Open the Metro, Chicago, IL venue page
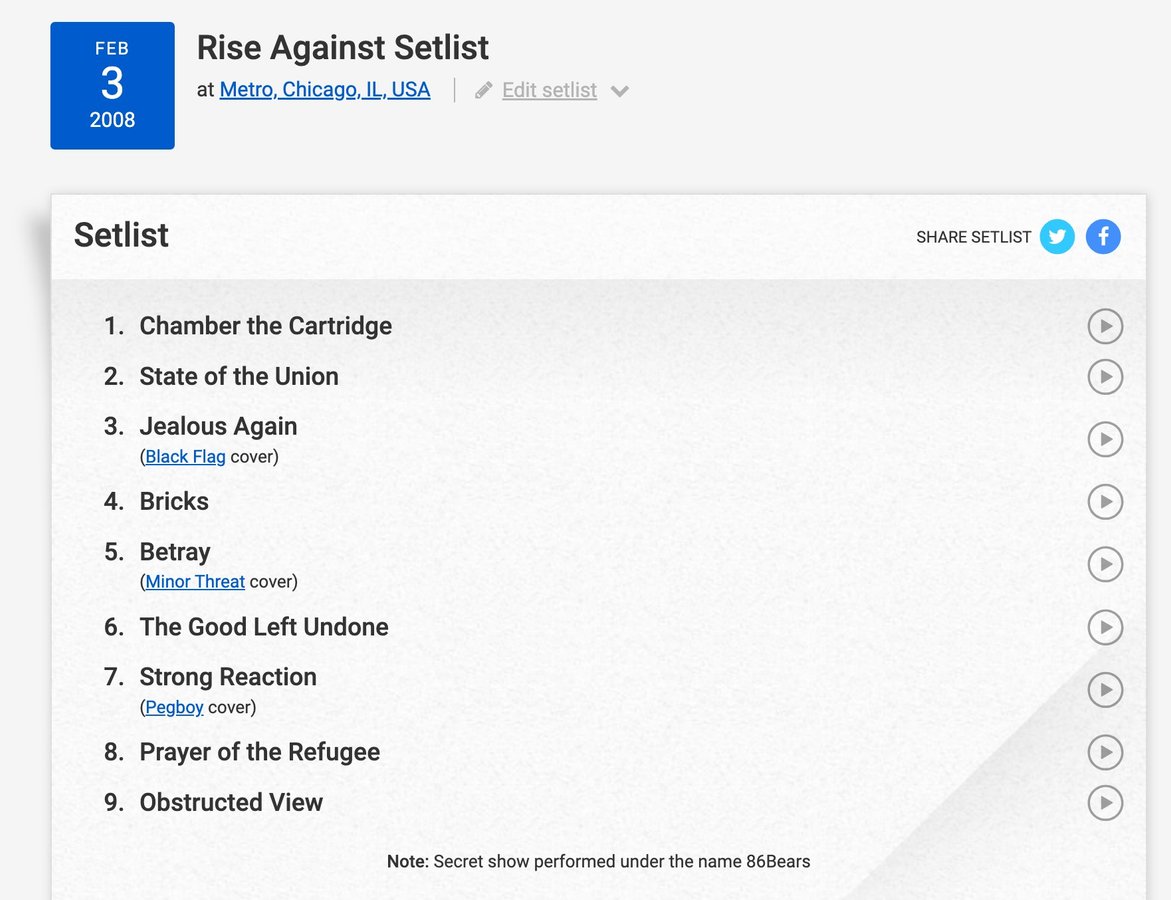1171x900 pixels. click(x=324, y=89)
